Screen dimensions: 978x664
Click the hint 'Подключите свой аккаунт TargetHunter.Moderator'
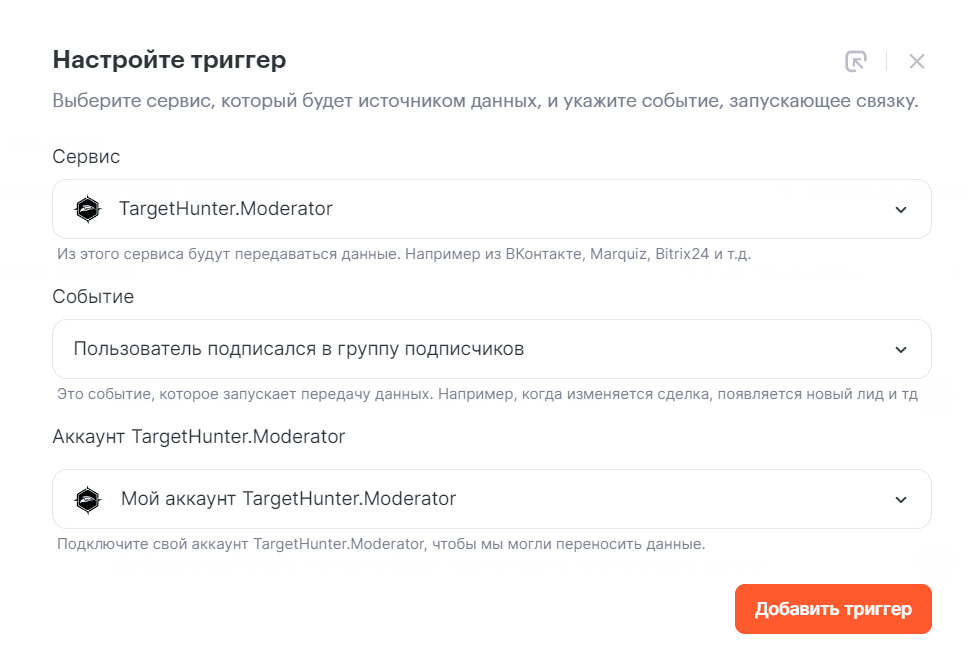pos(381,544)
